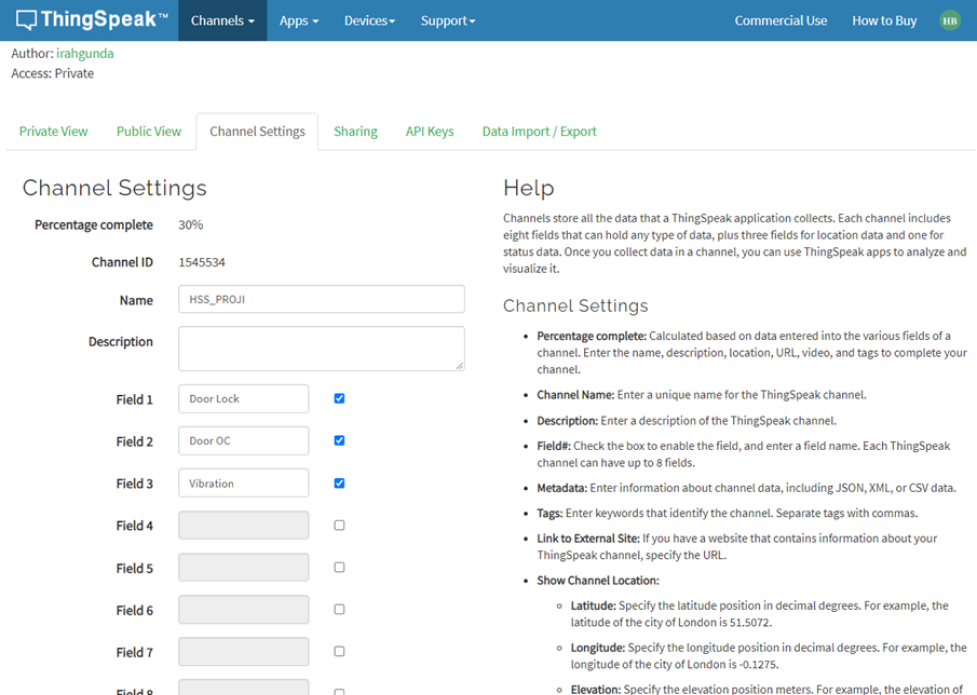Open the How to Buy link
Image resolution: width=977 pixels, height=695 pixels.
click(884, 21)
